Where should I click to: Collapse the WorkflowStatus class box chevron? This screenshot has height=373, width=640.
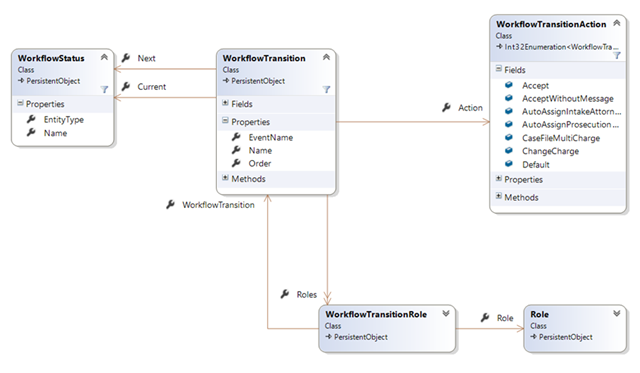(x=104, y=57)
